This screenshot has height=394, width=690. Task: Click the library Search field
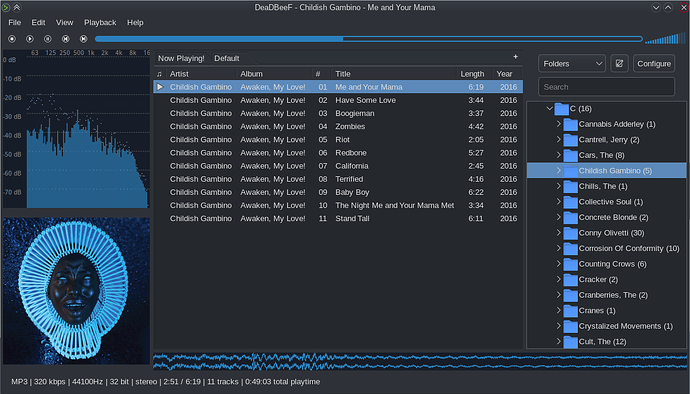606,87
